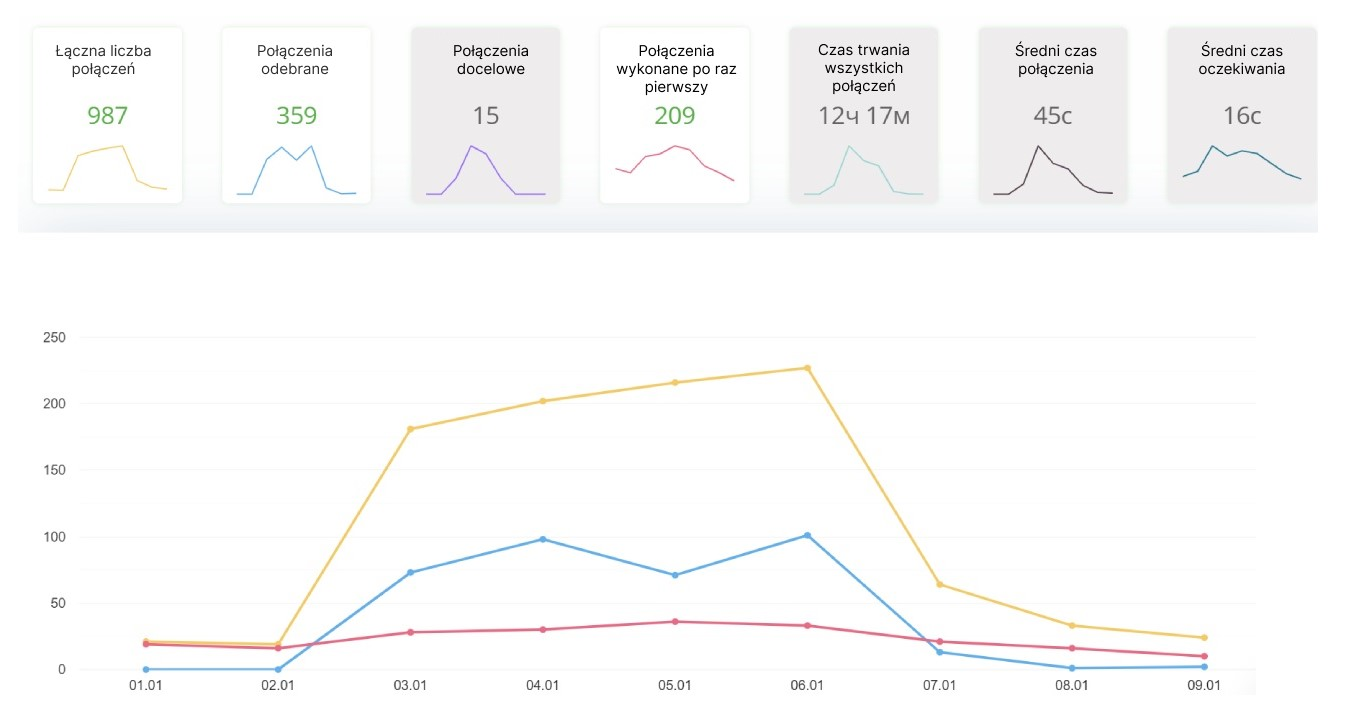Click the dark sparkline in Średni czas połączenia

coord(1053,170)
